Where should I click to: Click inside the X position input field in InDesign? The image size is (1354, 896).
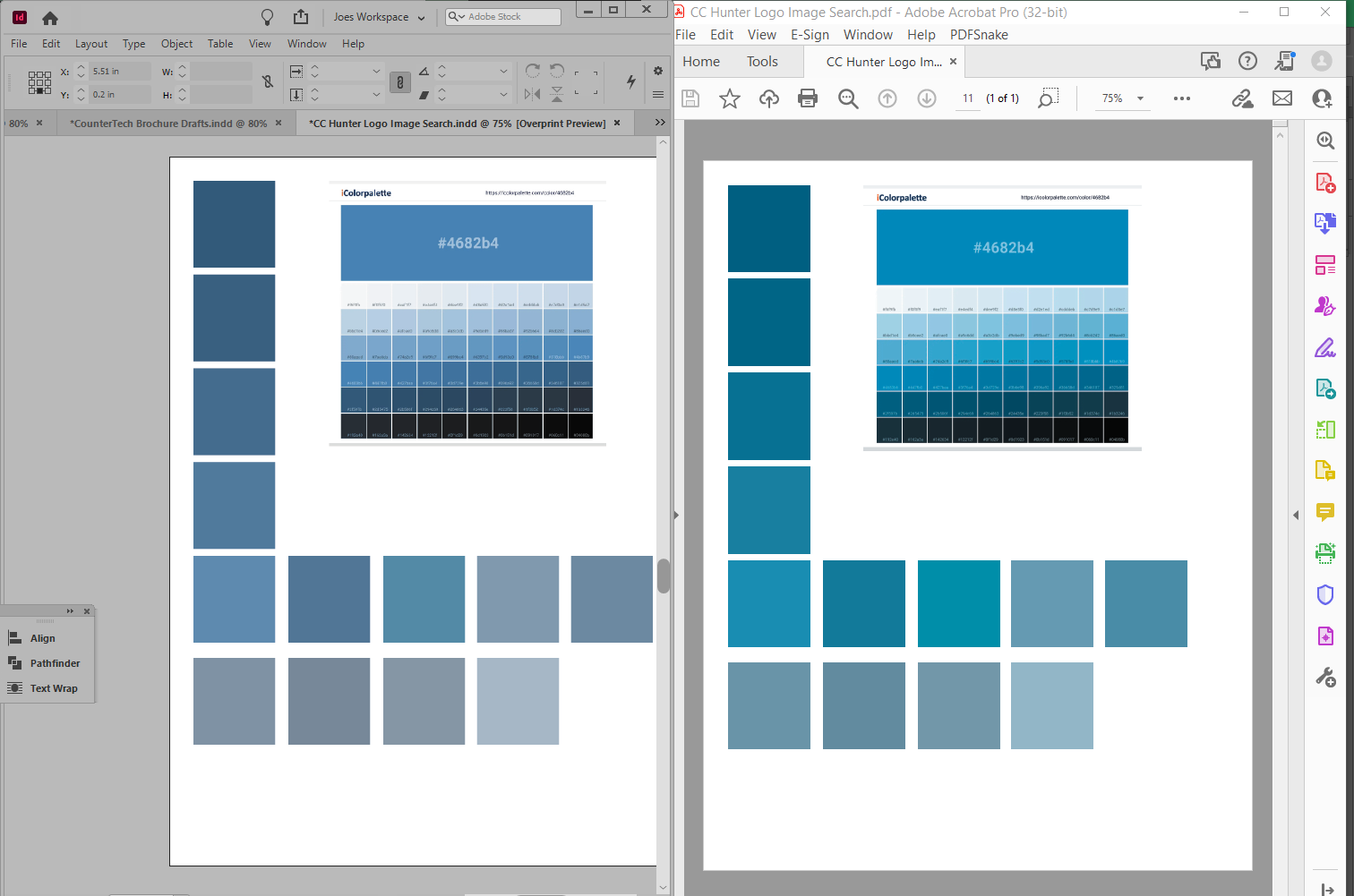coord(120,71)
